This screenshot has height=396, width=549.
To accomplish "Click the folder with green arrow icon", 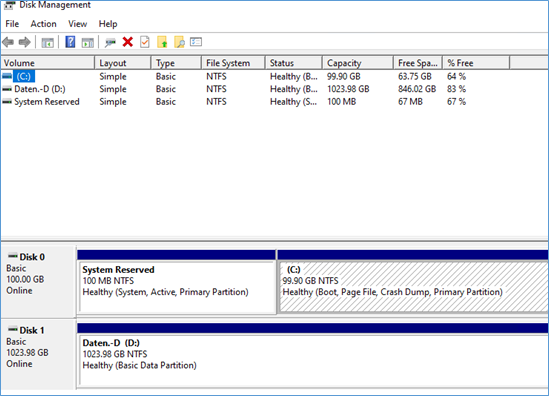I will (162, 42).
